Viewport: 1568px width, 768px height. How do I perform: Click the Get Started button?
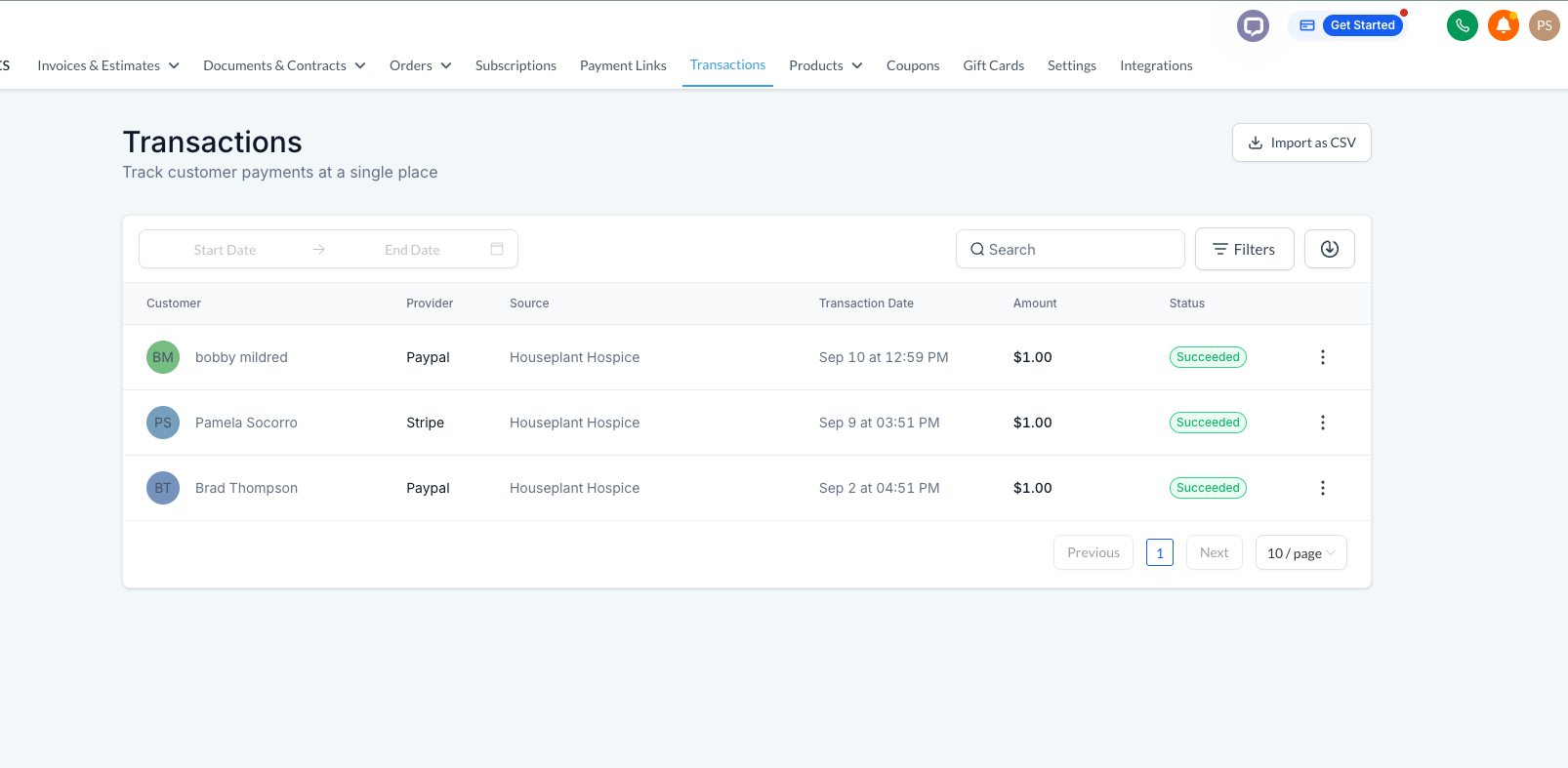point(1362,25)
